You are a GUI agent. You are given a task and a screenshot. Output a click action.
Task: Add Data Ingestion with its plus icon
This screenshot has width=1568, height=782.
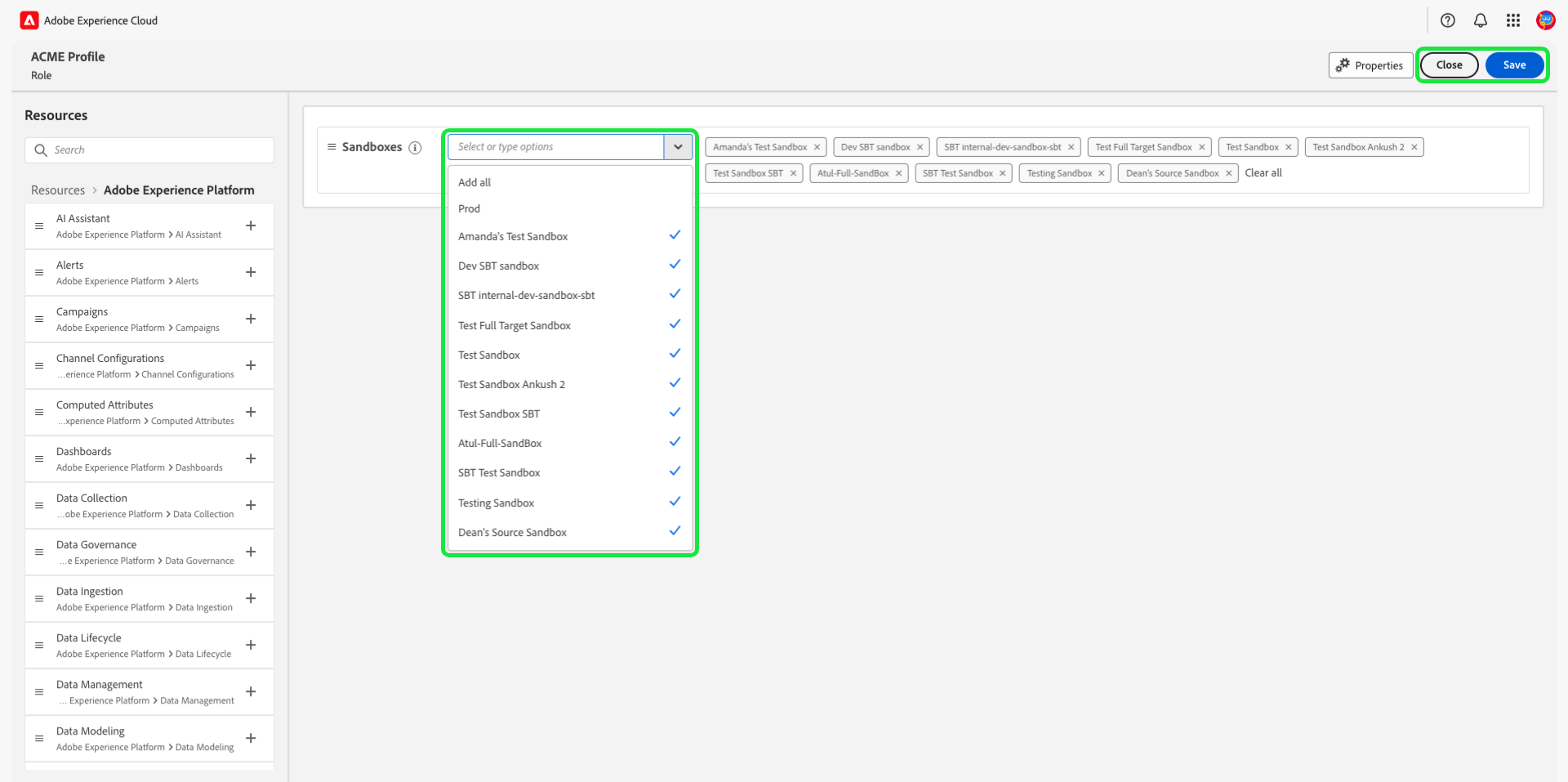(x=251, y=598)
